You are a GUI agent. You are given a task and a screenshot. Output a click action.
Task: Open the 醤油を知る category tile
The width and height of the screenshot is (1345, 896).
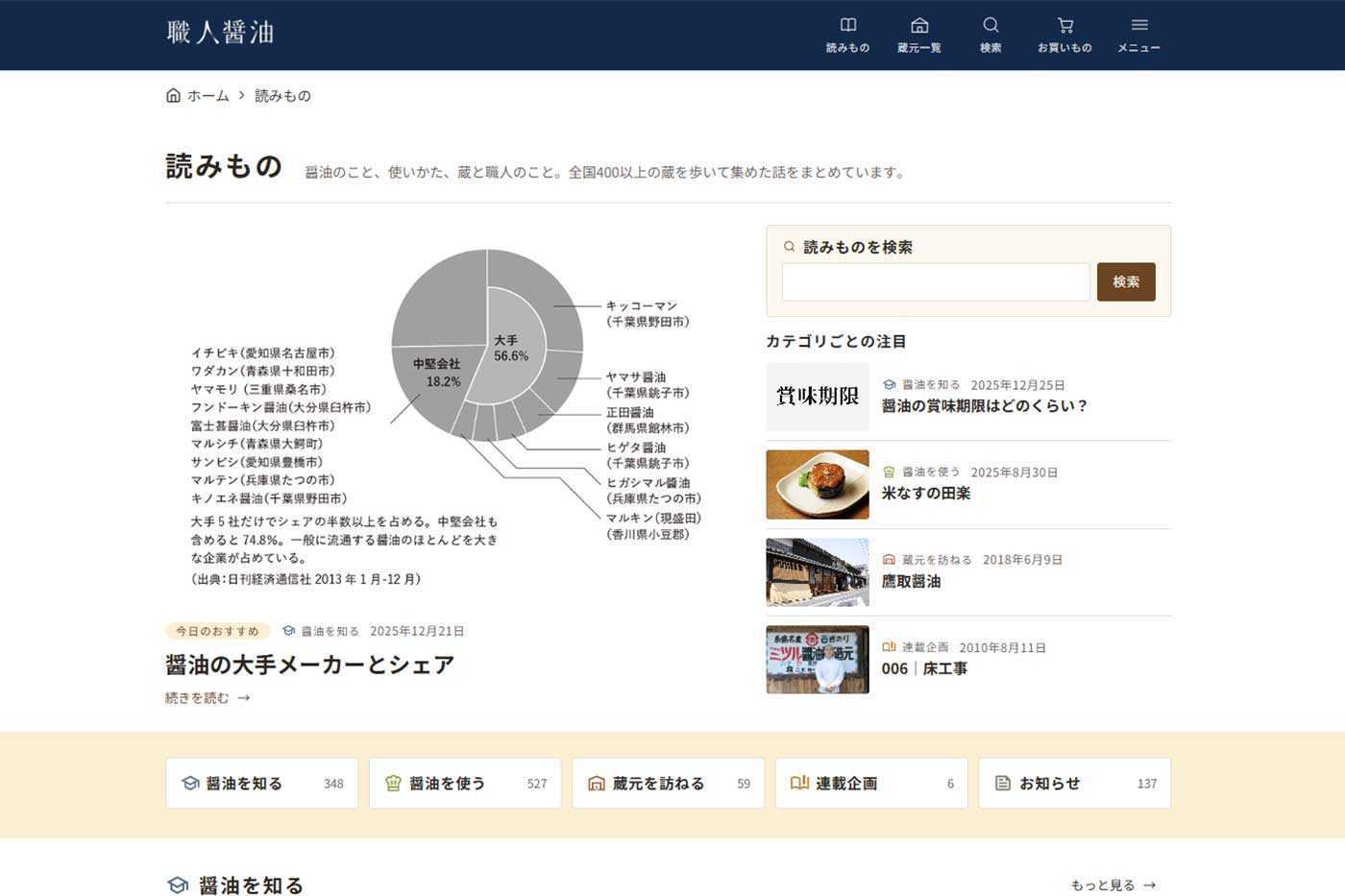coord(261,783)
